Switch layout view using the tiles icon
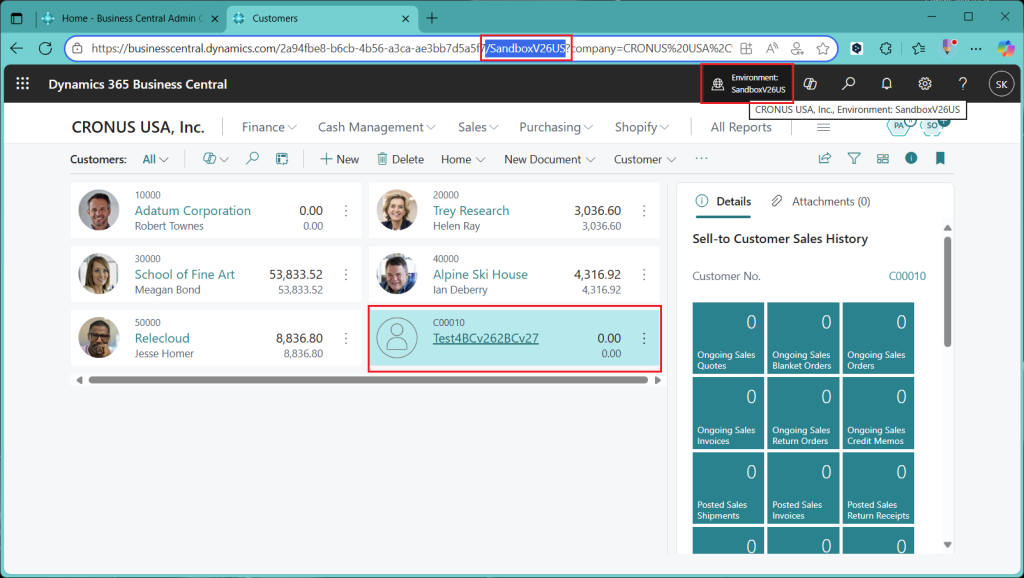Image resolution: width=1024 pixels, height=578 pixels. 883,158
